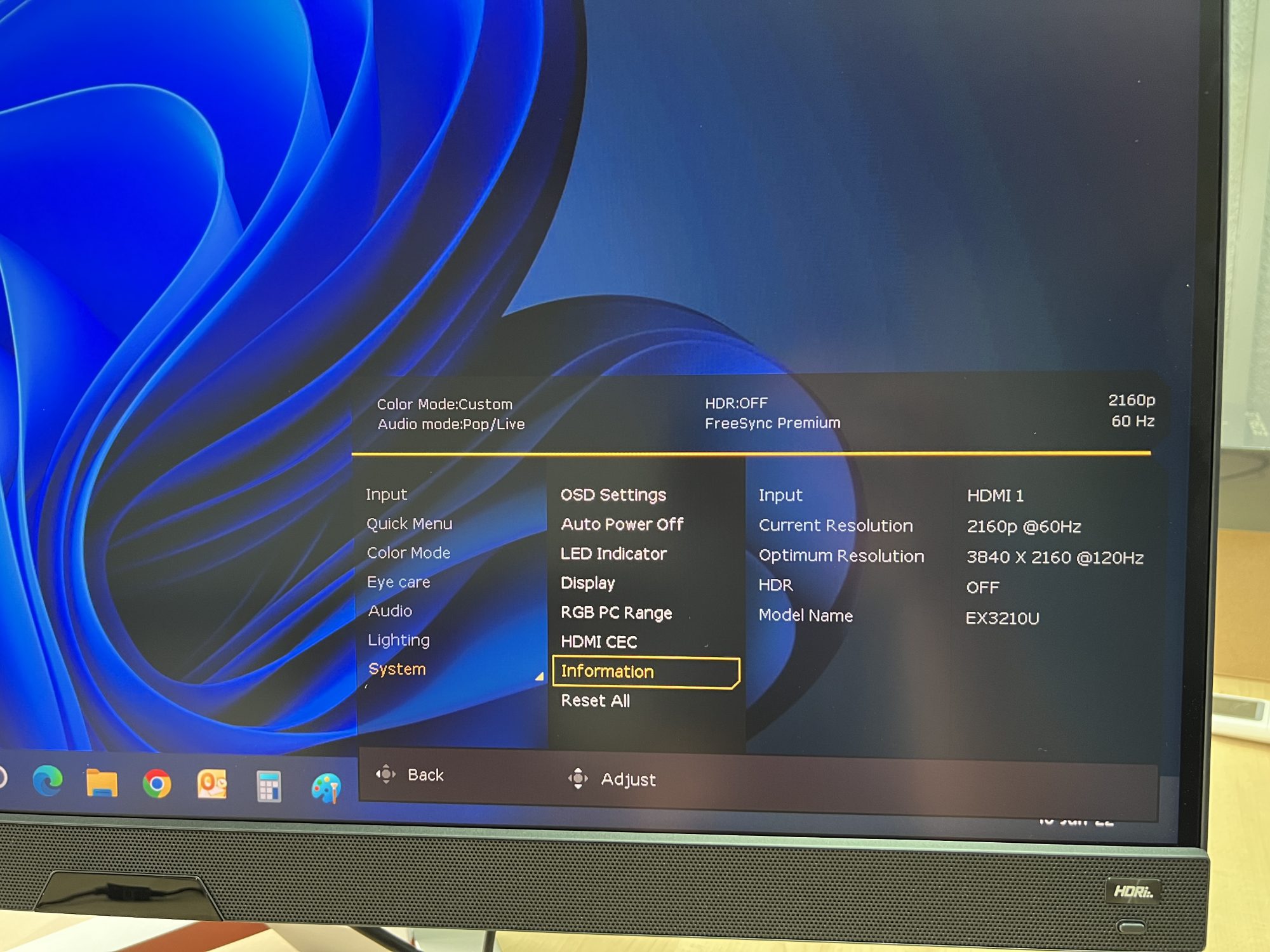The width and height of the screenshot is (1270, 952).
Task: Launch Google Chrome from the taskbar
Action: (x=157, y=784)
